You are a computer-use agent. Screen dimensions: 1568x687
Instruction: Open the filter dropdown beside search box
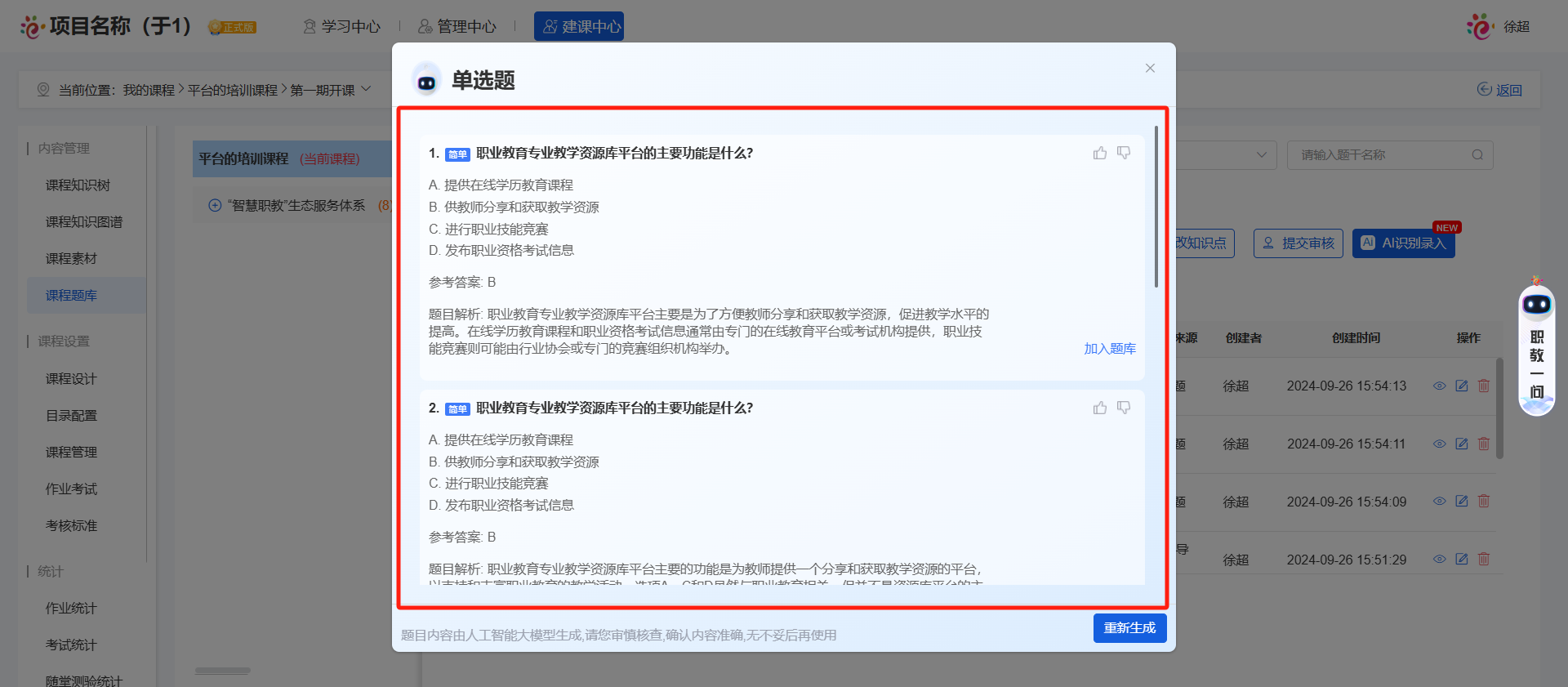pyautogui.click(x=1261, y=155)
